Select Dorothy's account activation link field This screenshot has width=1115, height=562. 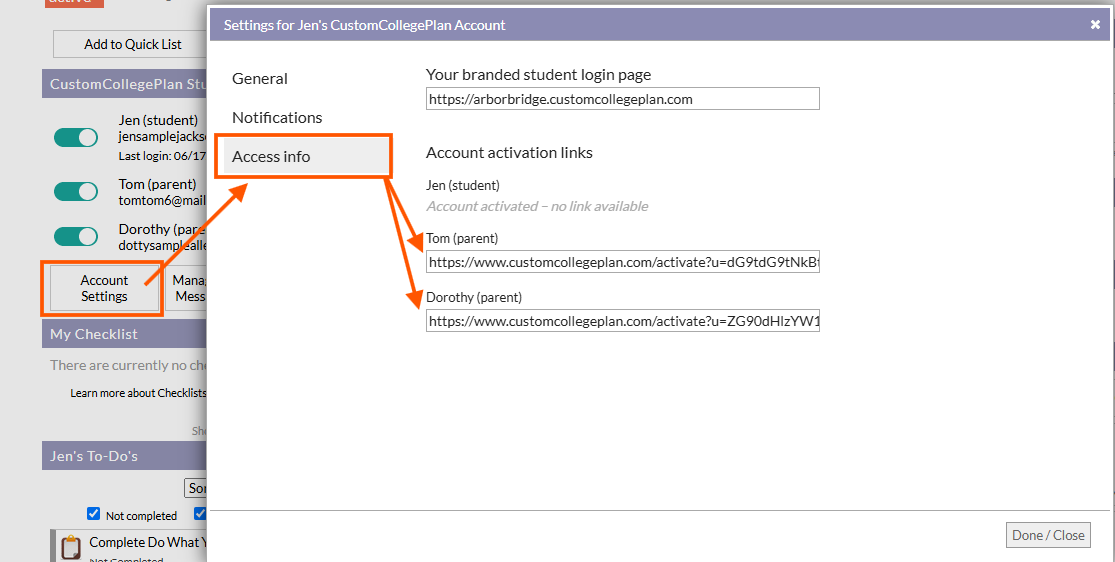(622, 322)
